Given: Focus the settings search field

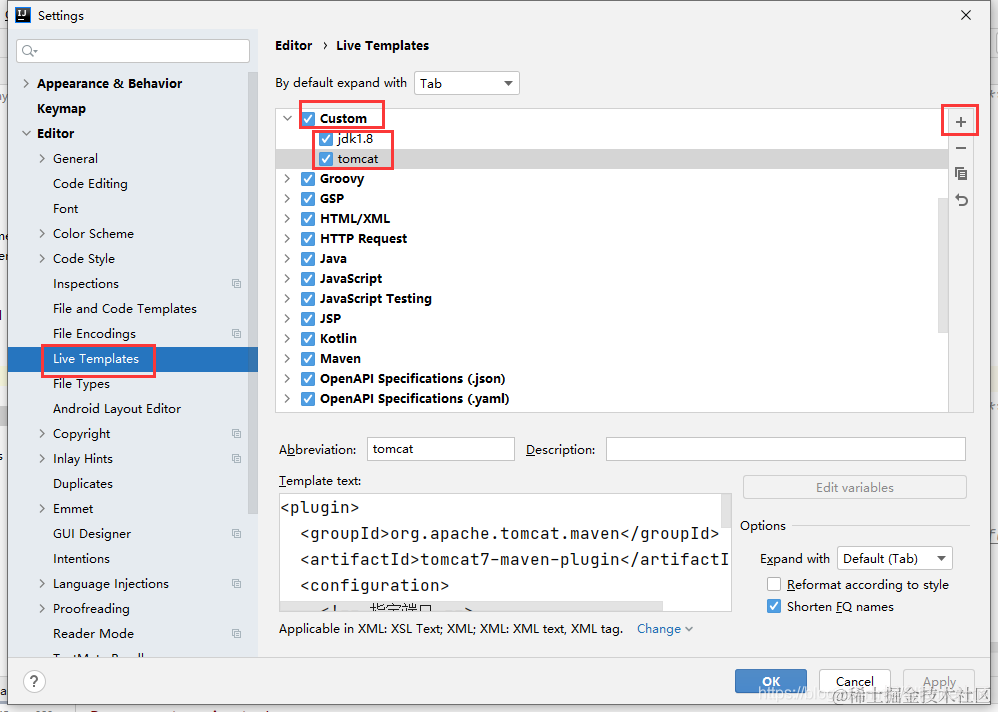Looking at the screenshot, I should (x=133, y=51).
